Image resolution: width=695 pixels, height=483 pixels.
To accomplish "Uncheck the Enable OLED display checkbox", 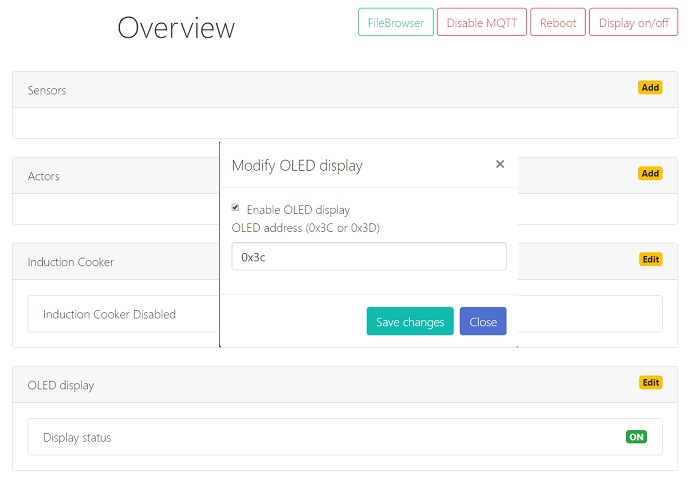I will click(x=236, y=208).
